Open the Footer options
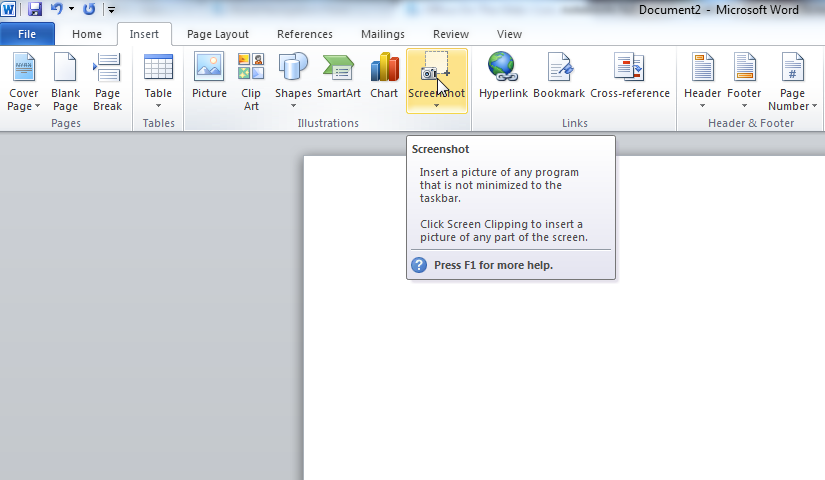 coord(744,82)
